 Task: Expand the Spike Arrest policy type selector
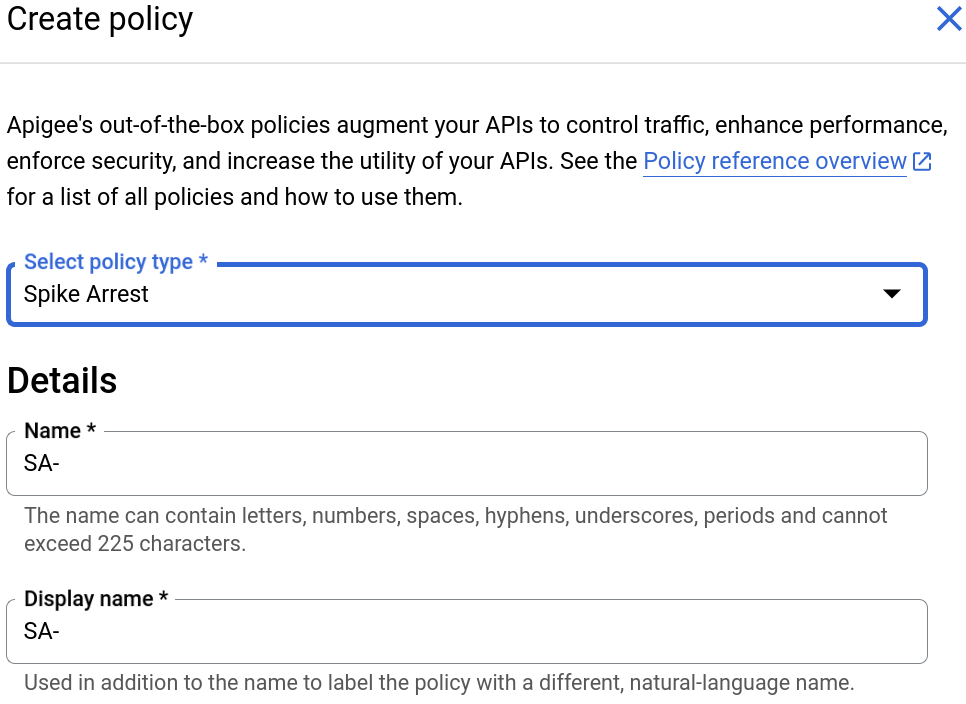tap(467, 294)
